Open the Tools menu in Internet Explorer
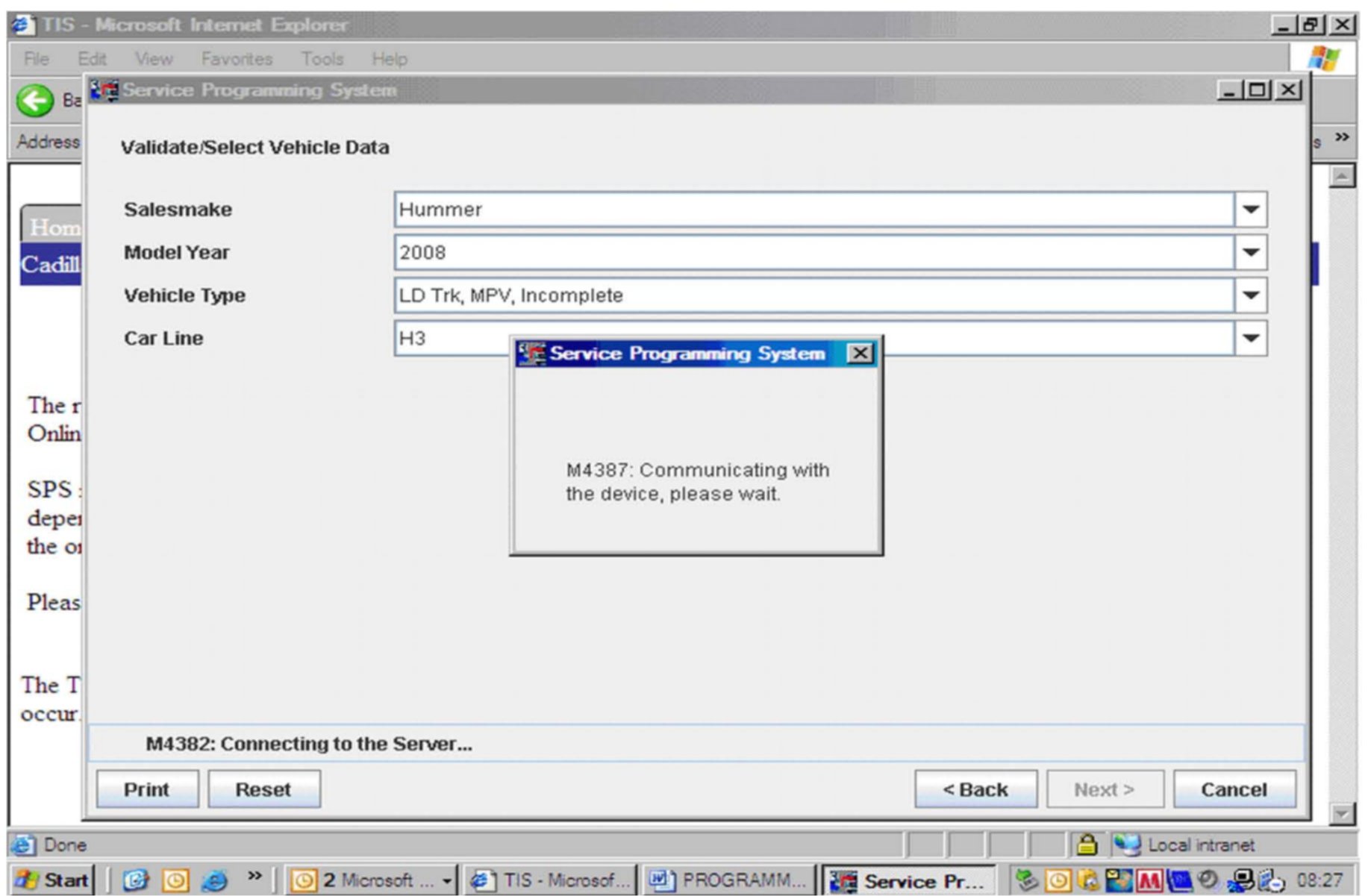 click(x=322, y=59)
